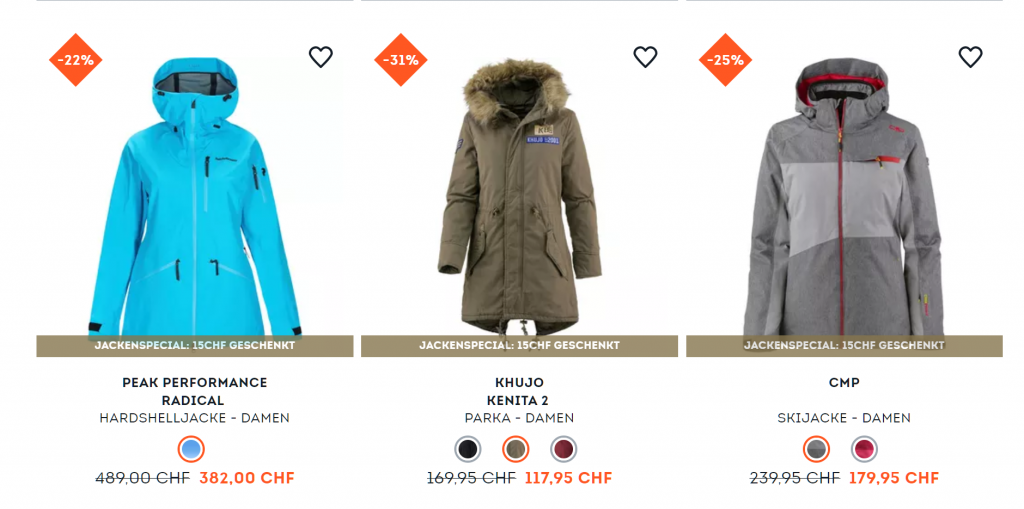Viewport: 1024px width, 509px height.
Task: Choose black color for Khujo parka
Action: pyautogui.click(x=468, y=450)
